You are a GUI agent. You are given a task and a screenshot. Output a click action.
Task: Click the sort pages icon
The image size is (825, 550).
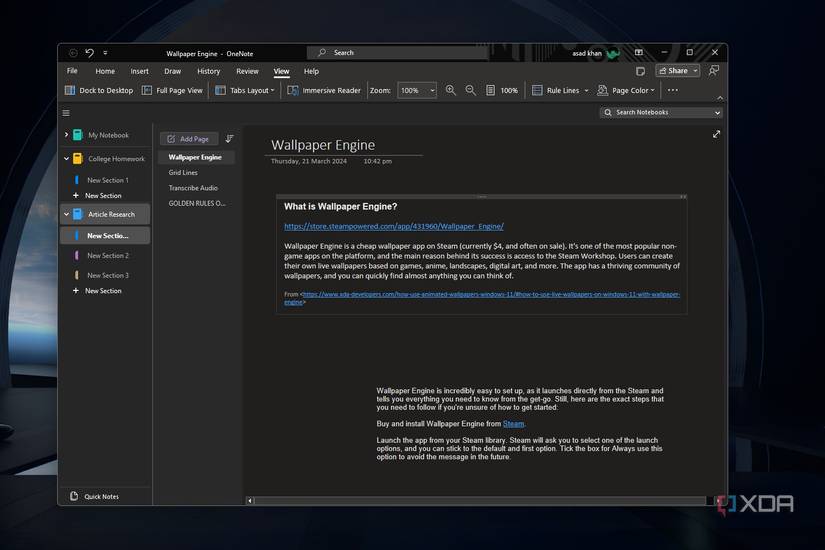(229, 139)
